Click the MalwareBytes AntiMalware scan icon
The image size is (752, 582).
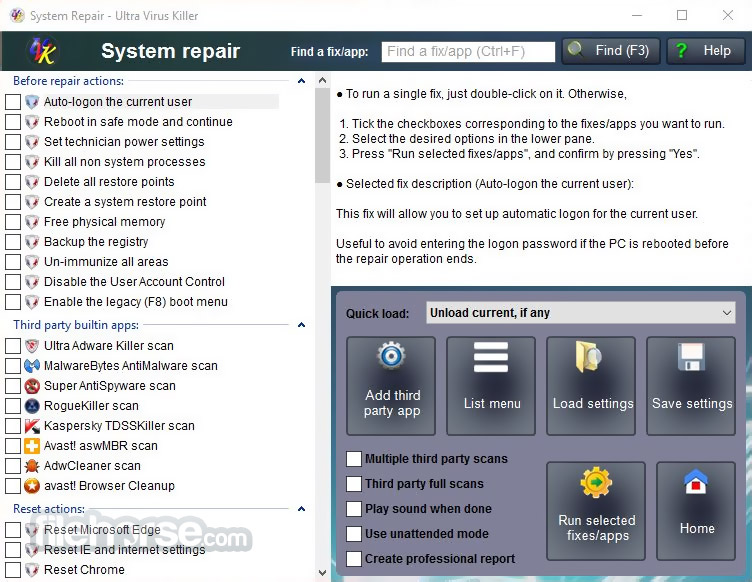point(32,366)
